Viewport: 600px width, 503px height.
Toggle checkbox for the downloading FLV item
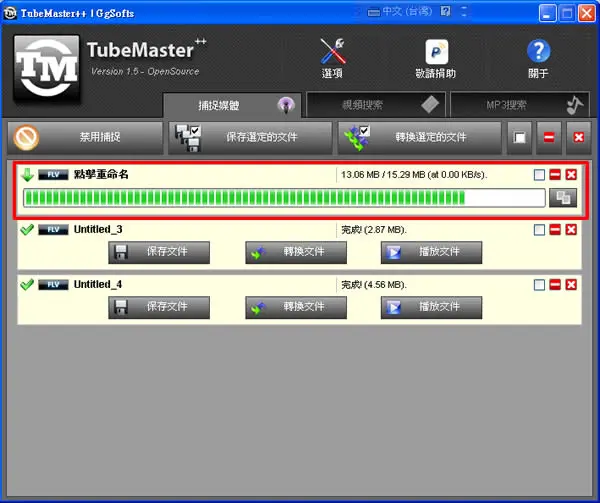(x=539, y=175)
